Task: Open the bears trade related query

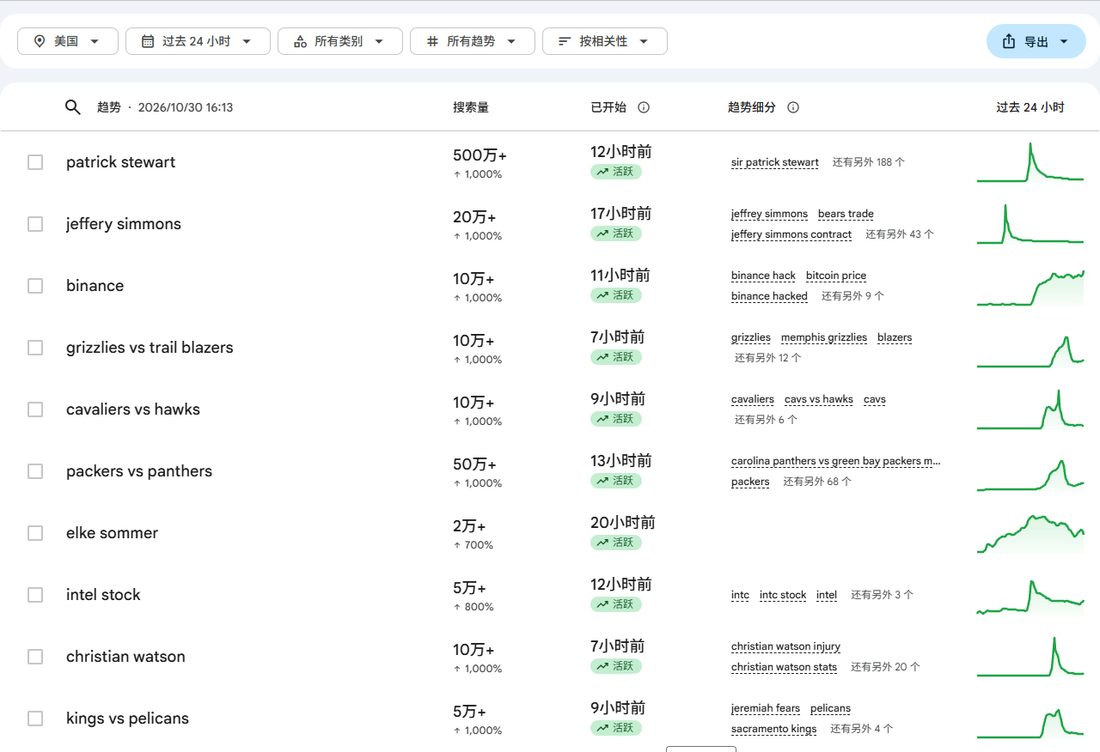Action: coord(845,214)
